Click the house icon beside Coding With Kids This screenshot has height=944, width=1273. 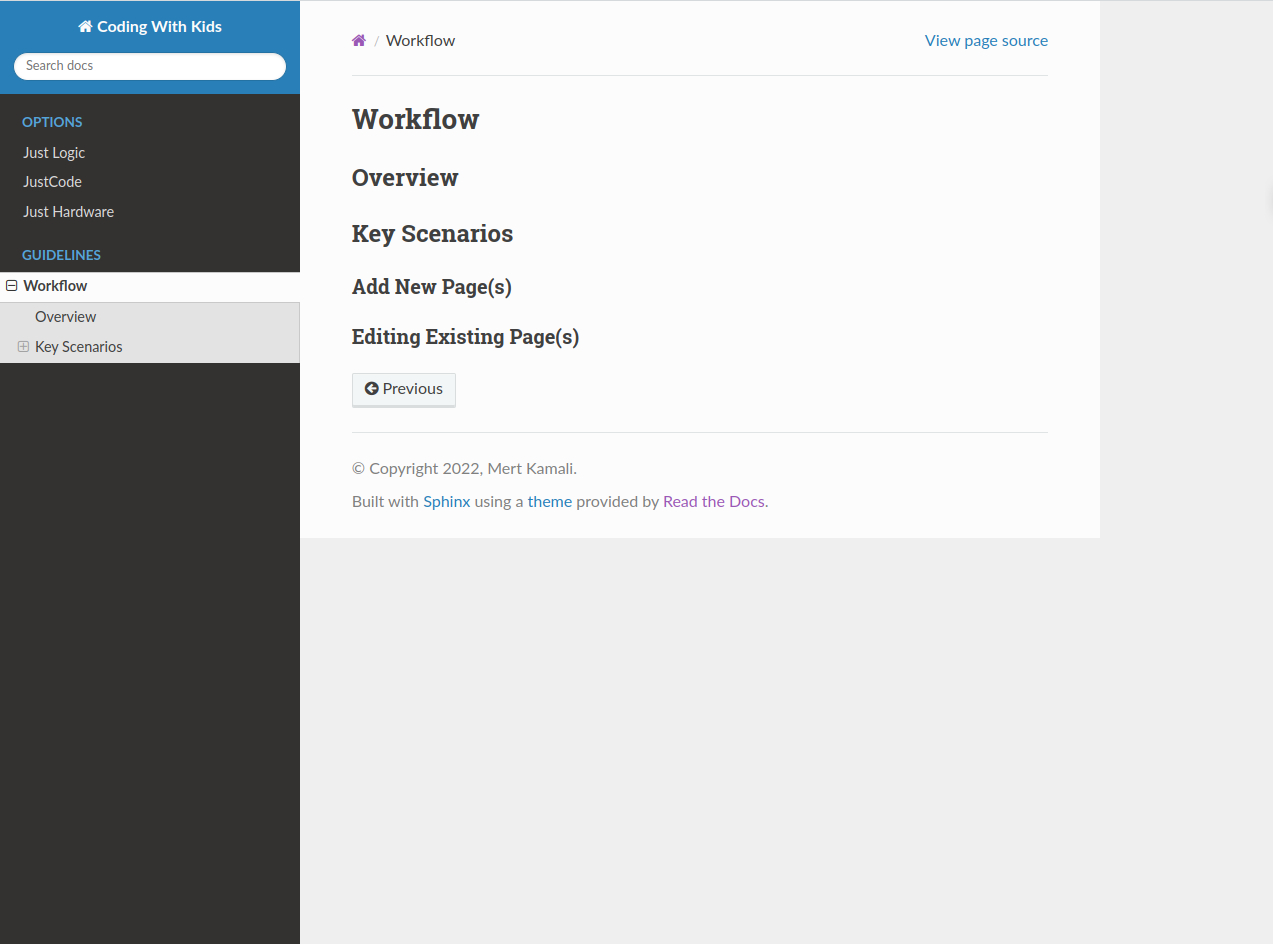pos(84,26)
